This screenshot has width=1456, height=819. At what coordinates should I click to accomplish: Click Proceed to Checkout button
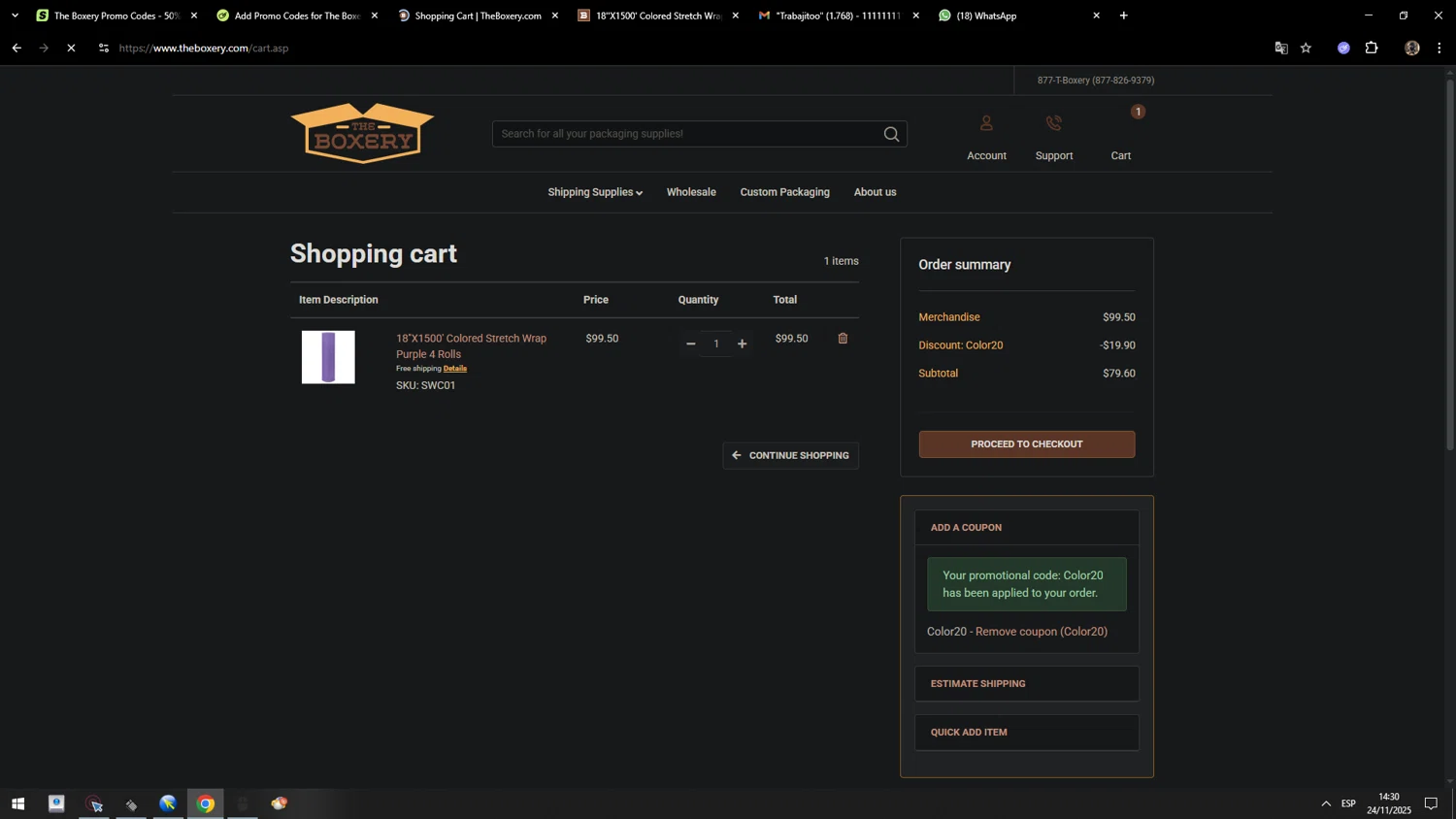(x=1027, y=444)
